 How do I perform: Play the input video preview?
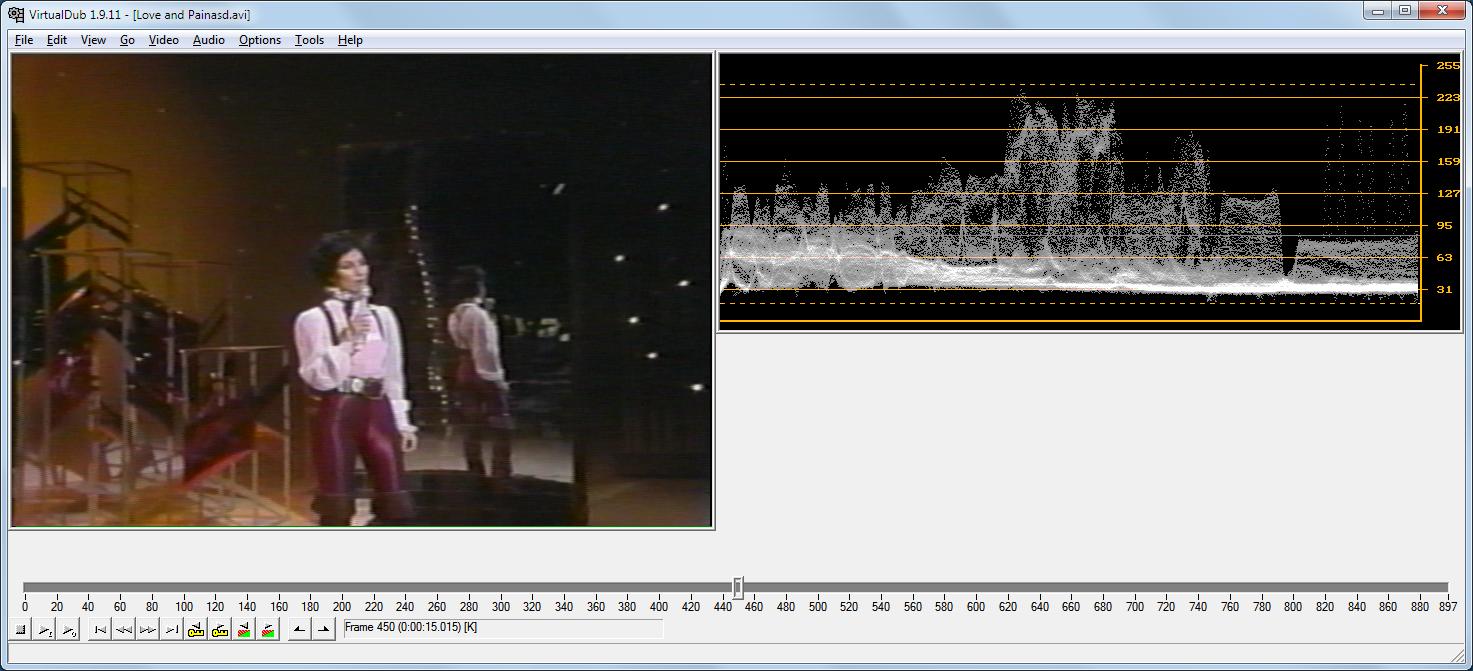coord(45,629)
